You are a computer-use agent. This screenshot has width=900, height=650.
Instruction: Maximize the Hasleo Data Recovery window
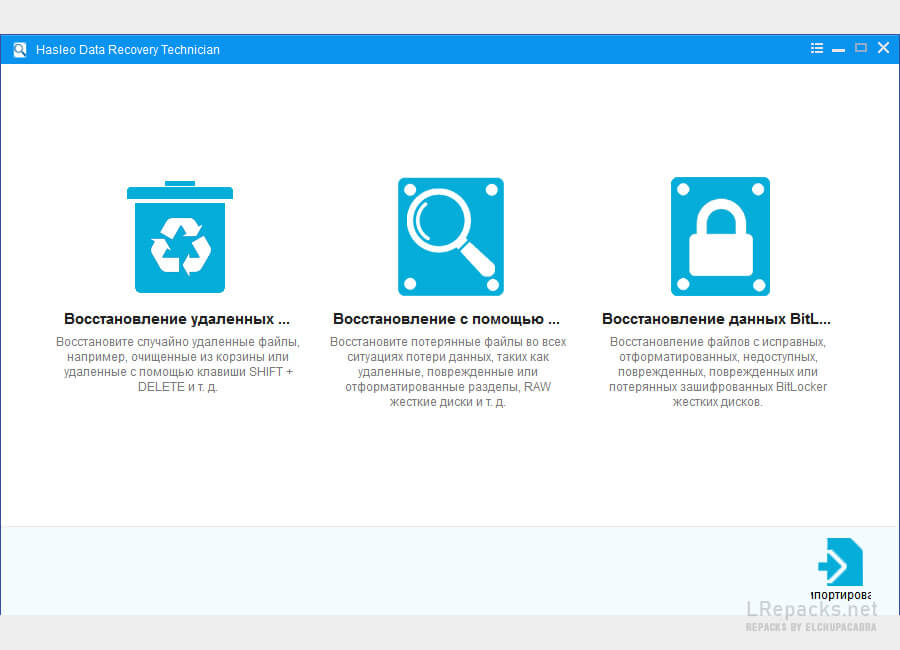[x=861, y=48]
